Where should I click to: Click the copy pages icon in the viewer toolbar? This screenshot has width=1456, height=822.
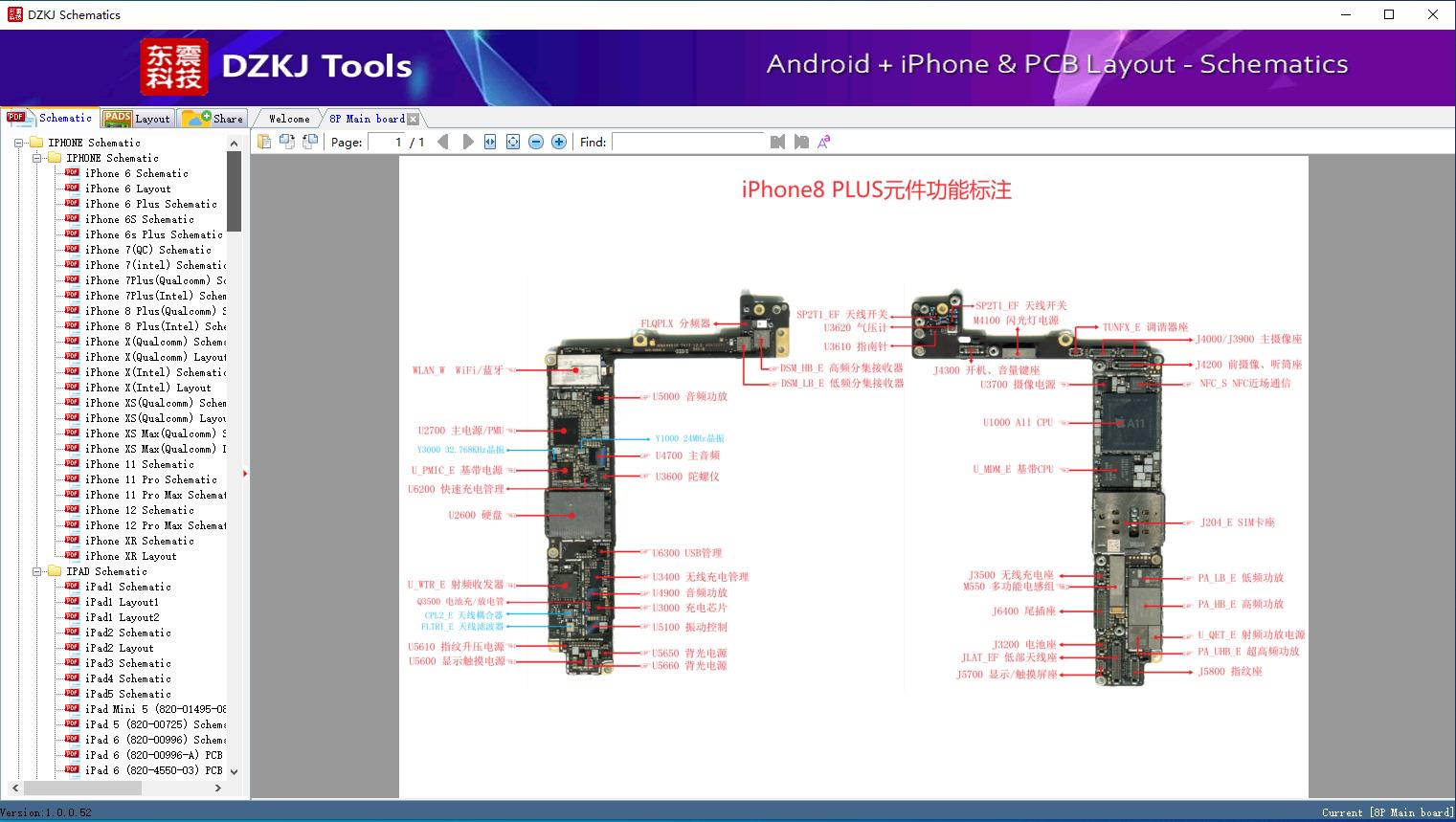265,142
